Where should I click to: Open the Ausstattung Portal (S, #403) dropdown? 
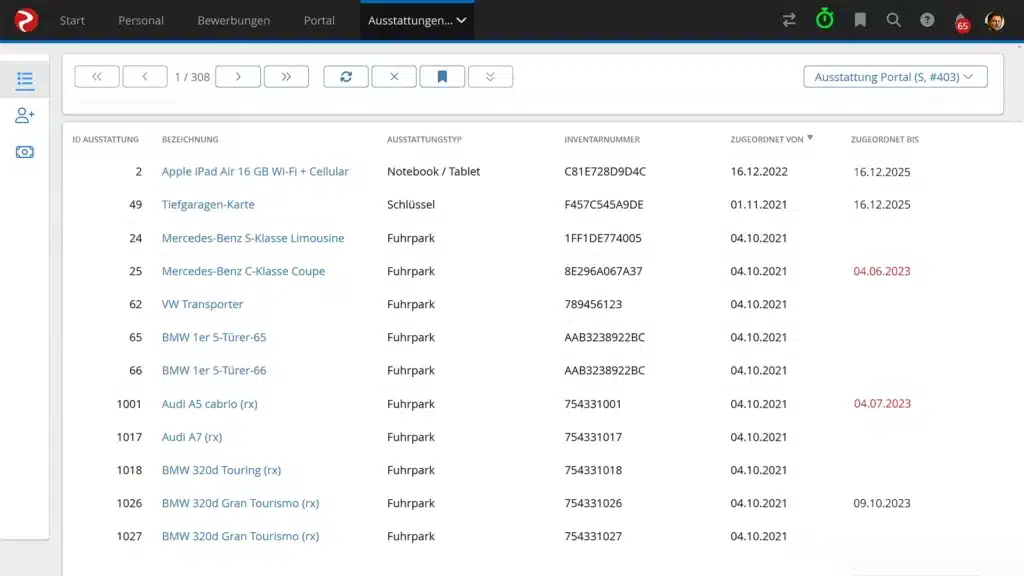click(x=895, y=76)
